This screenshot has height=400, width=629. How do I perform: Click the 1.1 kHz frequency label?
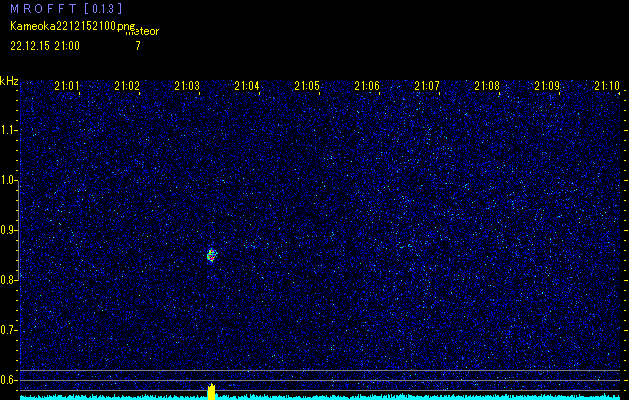tap(8, 130)
